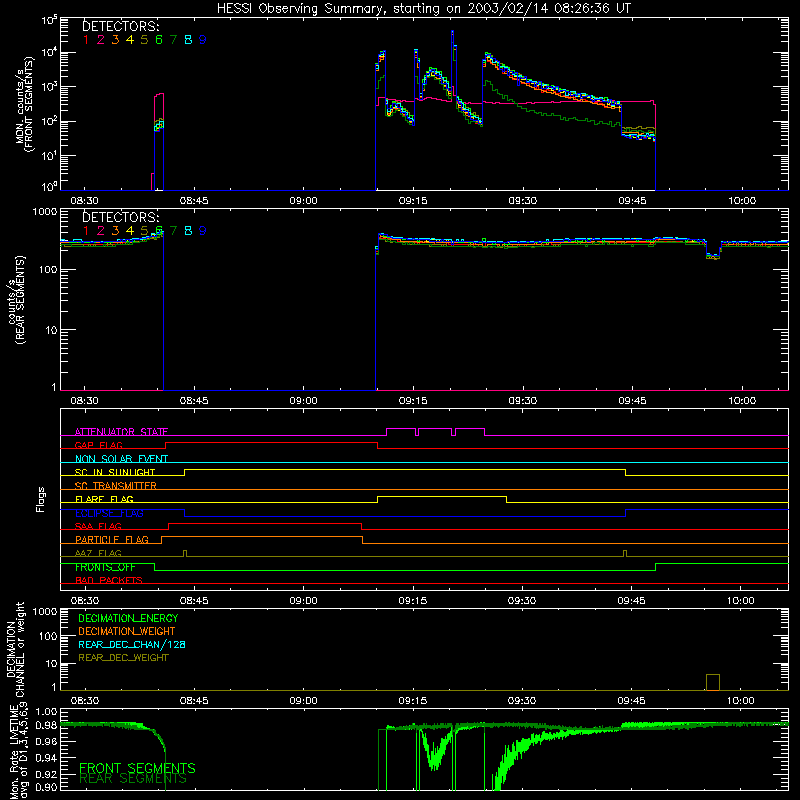The image size is (800, 800).
Task: Click the SC TRANSMITTER label
Action: coord(115,486)
